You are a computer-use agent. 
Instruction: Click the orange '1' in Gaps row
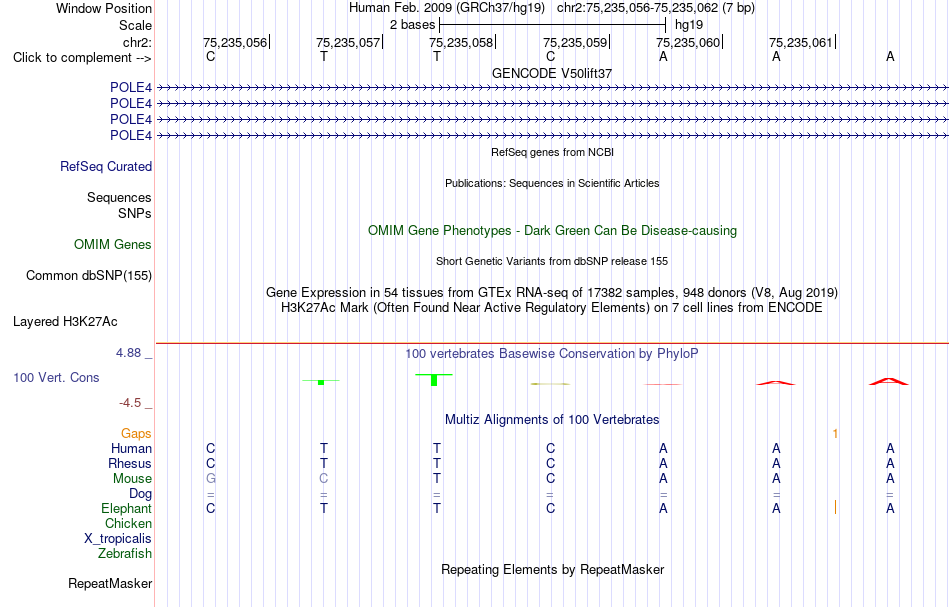point(835,434)
